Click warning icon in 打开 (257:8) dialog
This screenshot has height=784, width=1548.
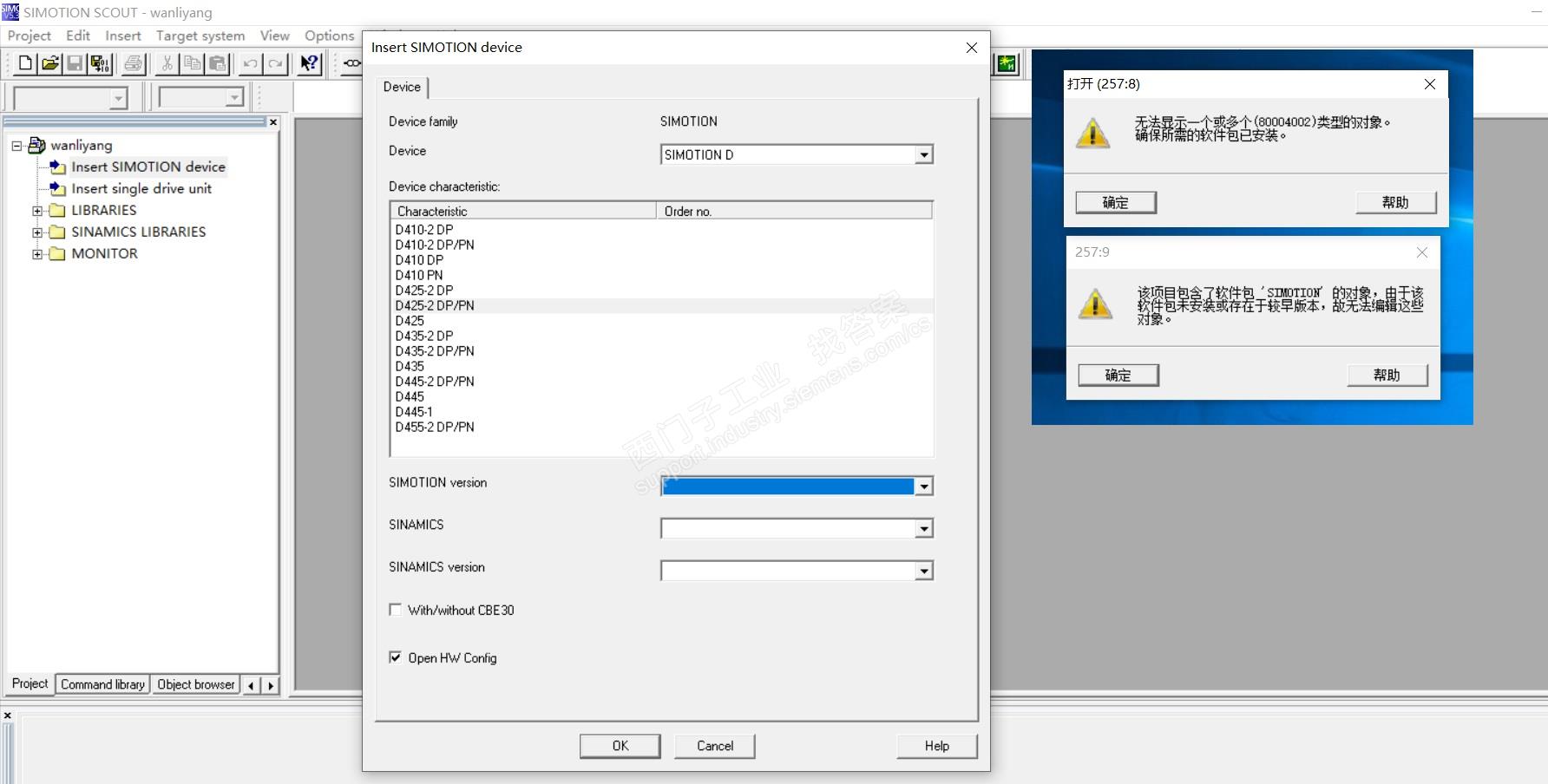click(1092, 134)
